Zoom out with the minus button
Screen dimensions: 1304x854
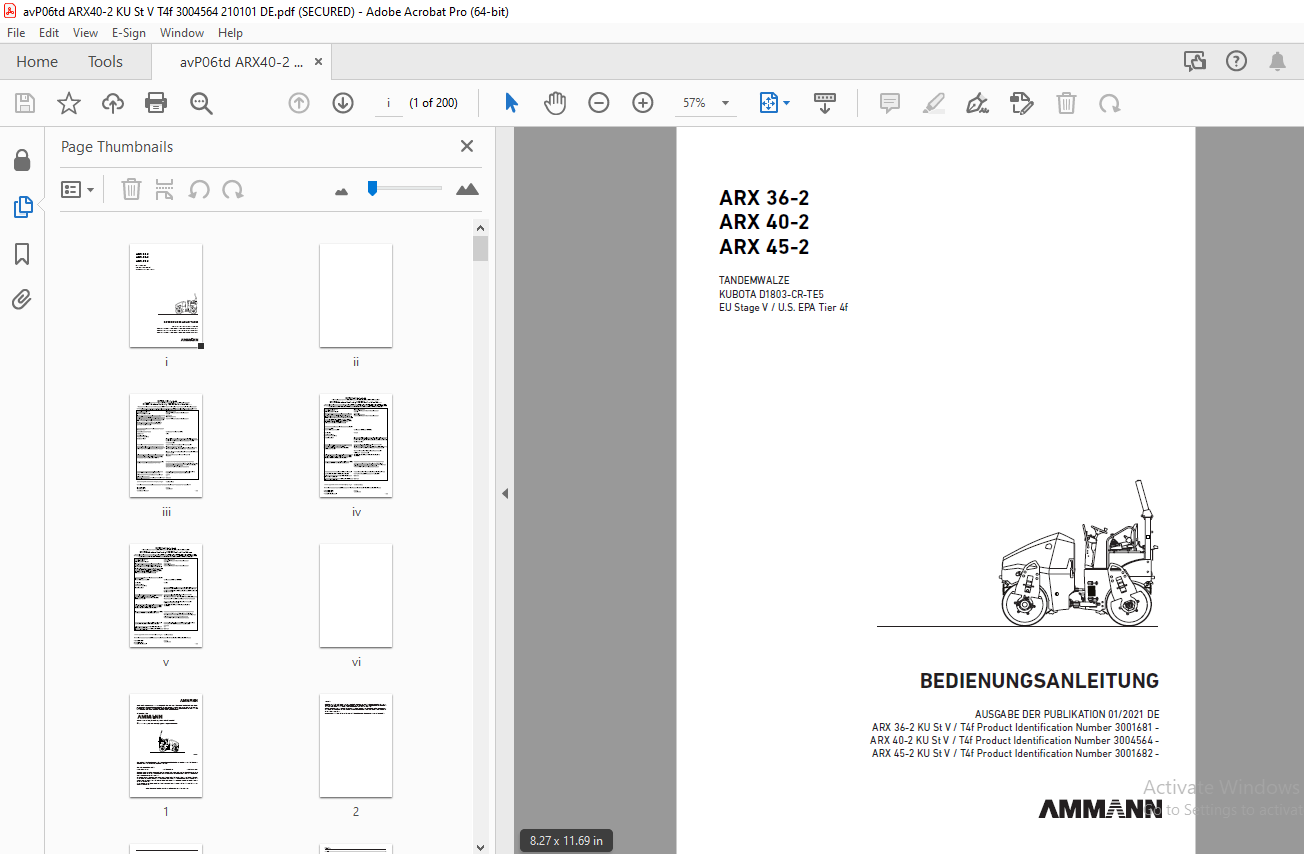pos(599,103)
